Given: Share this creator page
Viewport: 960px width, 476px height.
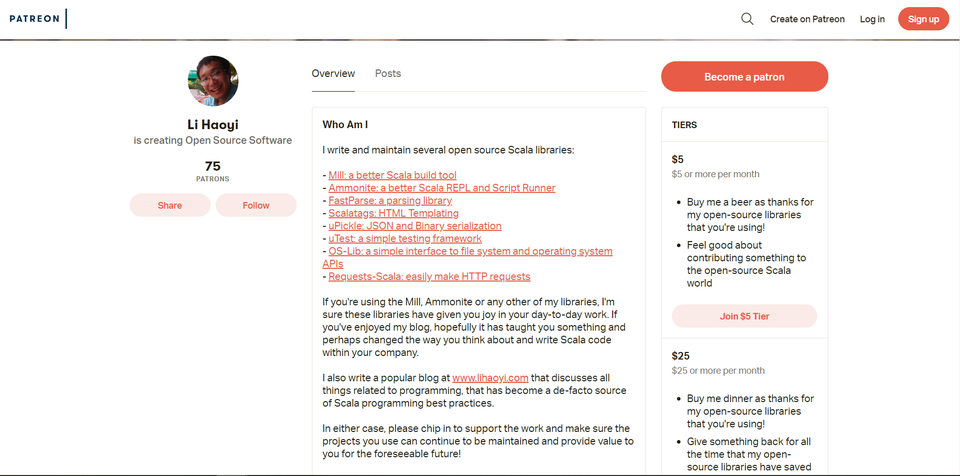Looking at the screenshot, I should [170, 205].
